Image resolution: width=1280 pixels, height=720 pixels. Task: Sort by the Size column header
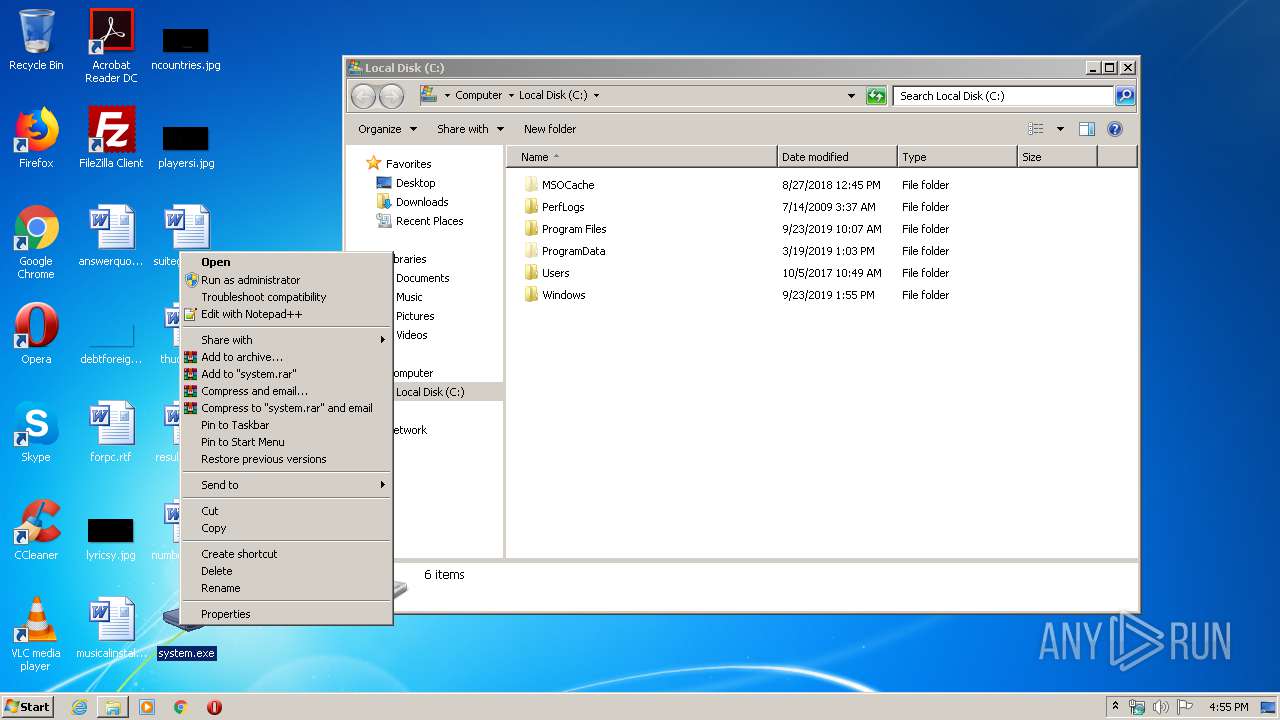point(1057,157)
